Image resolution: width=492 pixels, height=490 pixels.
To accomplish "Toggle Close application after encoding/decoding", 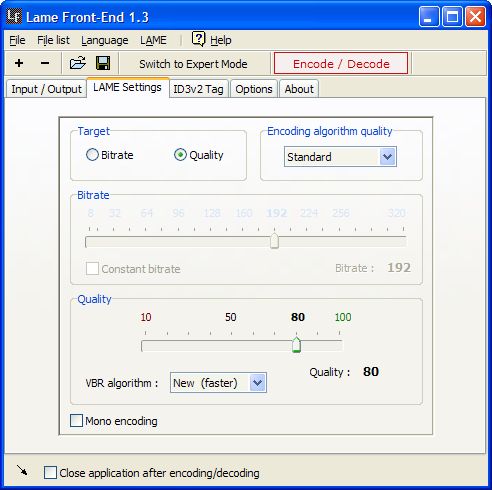I will (50, 472).
